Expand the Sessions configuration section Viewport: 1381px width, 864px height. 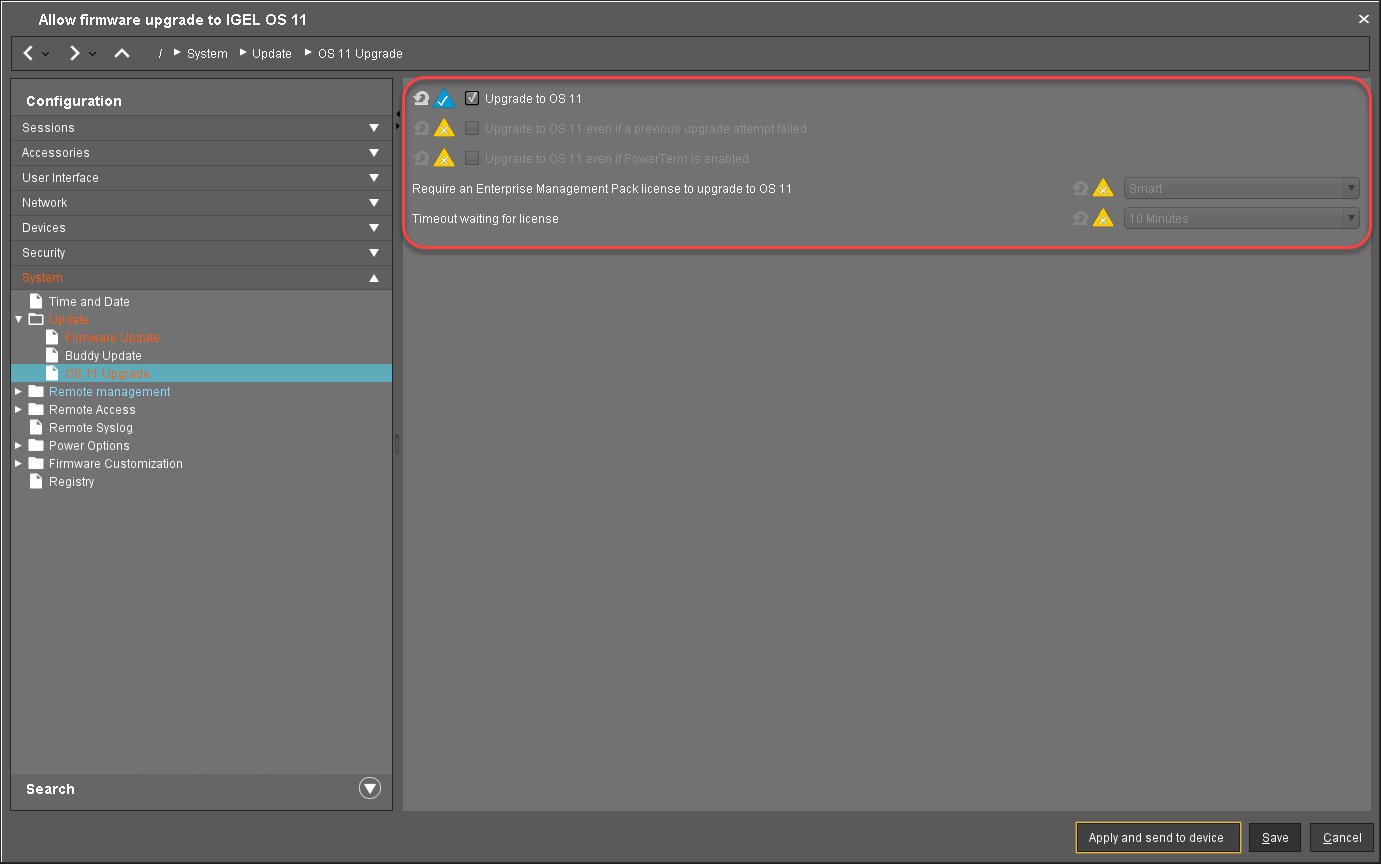201,128
